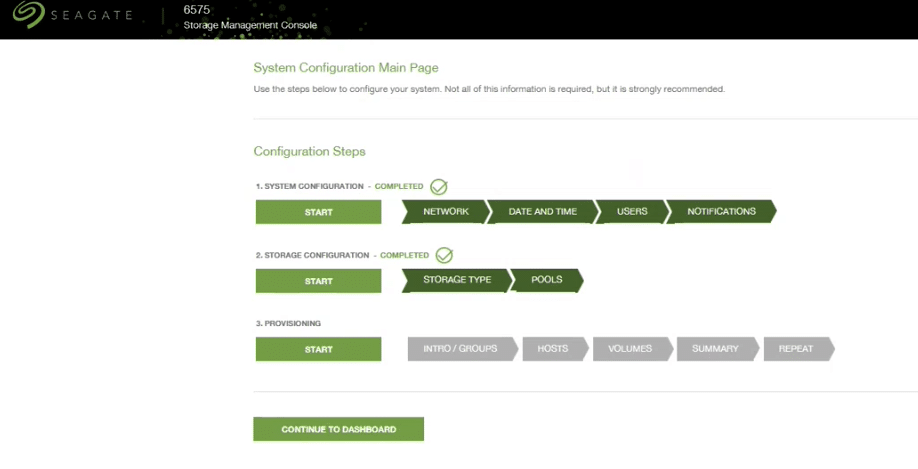918x469 pixels.
Task: Click the '3. PROVISIONING' label
Action: click(288, 323)
